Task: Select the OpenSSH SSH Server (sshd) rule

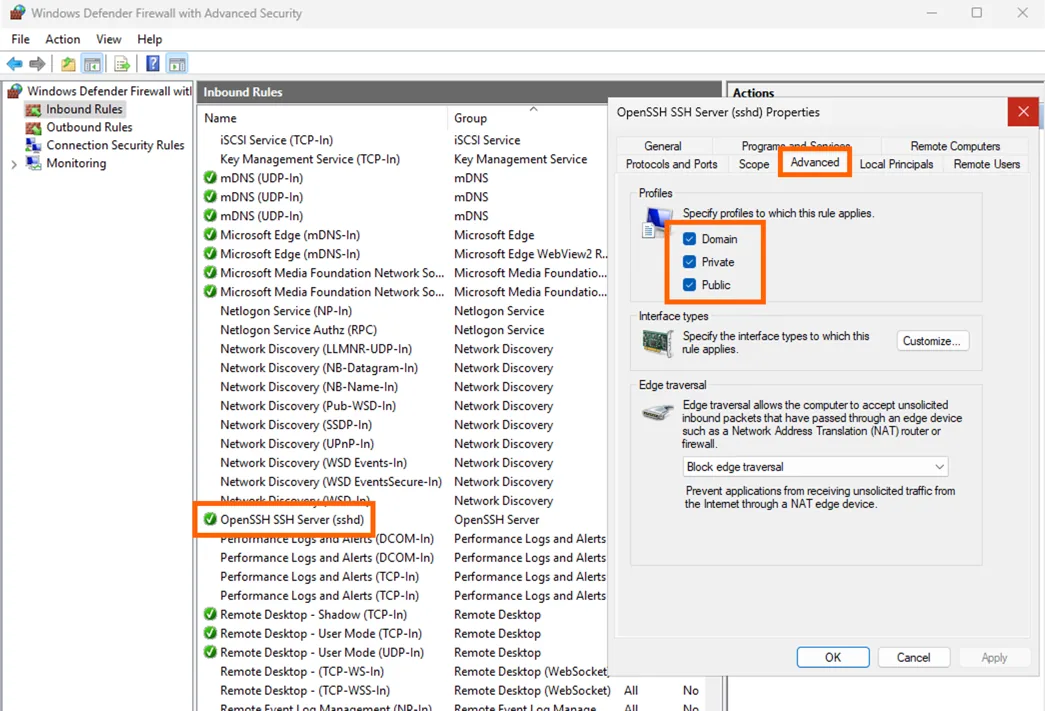Action: tap(292, 520)
